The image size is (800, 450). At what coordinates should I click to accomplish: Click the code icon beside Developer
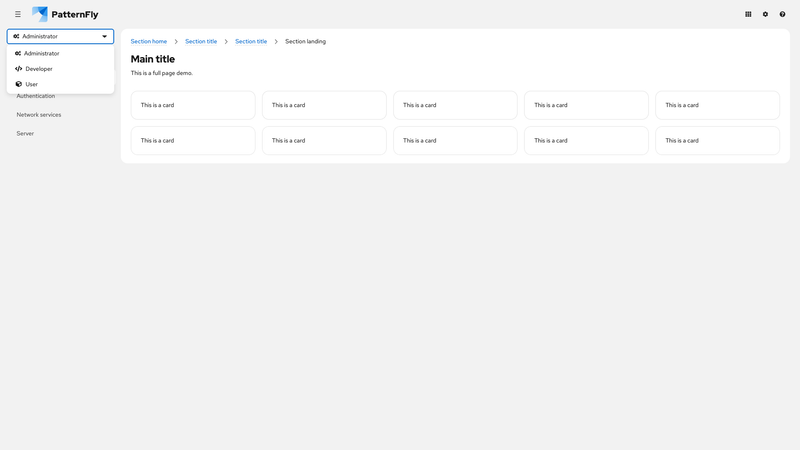(x=18, y=68)
